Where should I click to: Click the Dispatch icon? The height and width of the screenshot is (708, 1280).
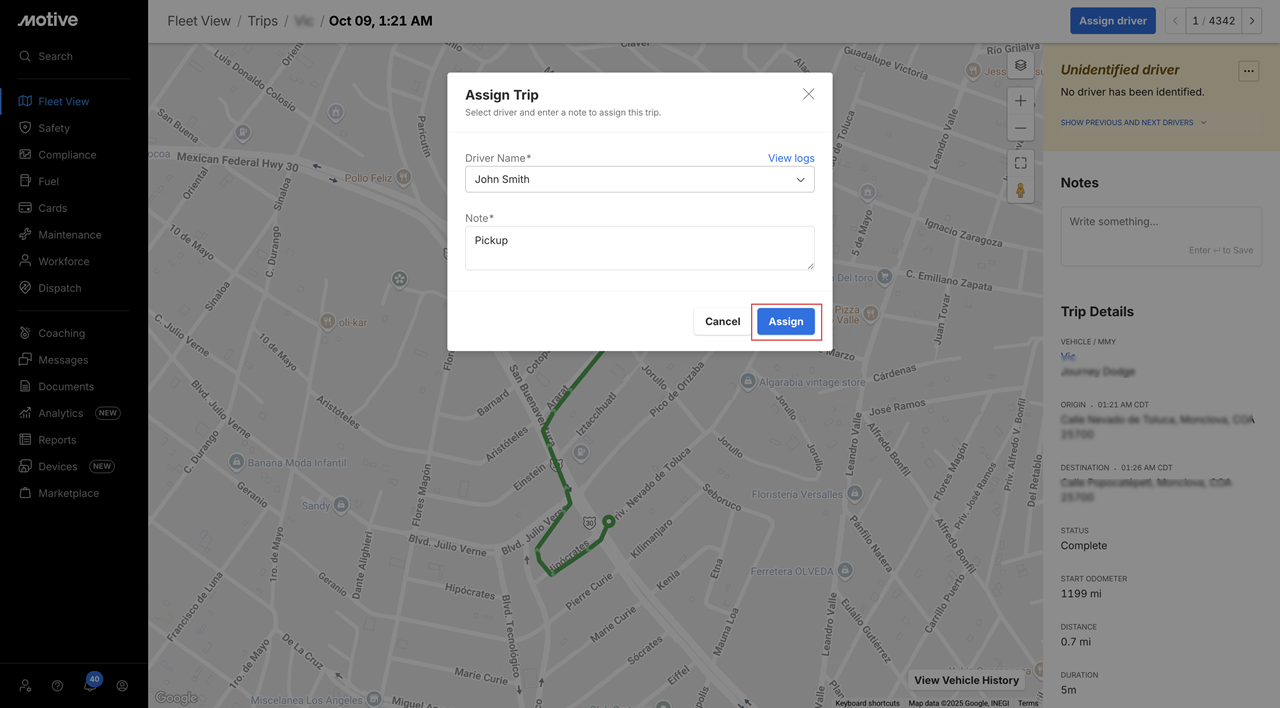tap(25, 288)
